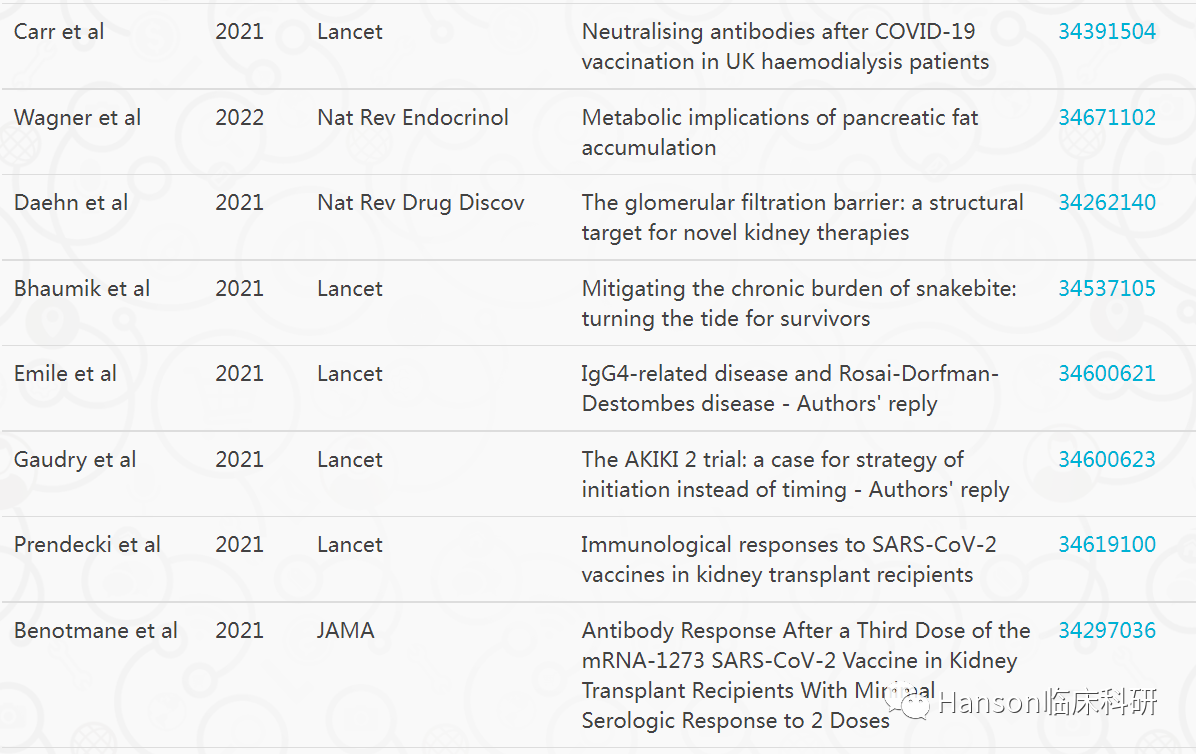The width and height of the screenshot is (1196, 754).
Task: Click the JAMA journal cell
Action: [346, 630]
